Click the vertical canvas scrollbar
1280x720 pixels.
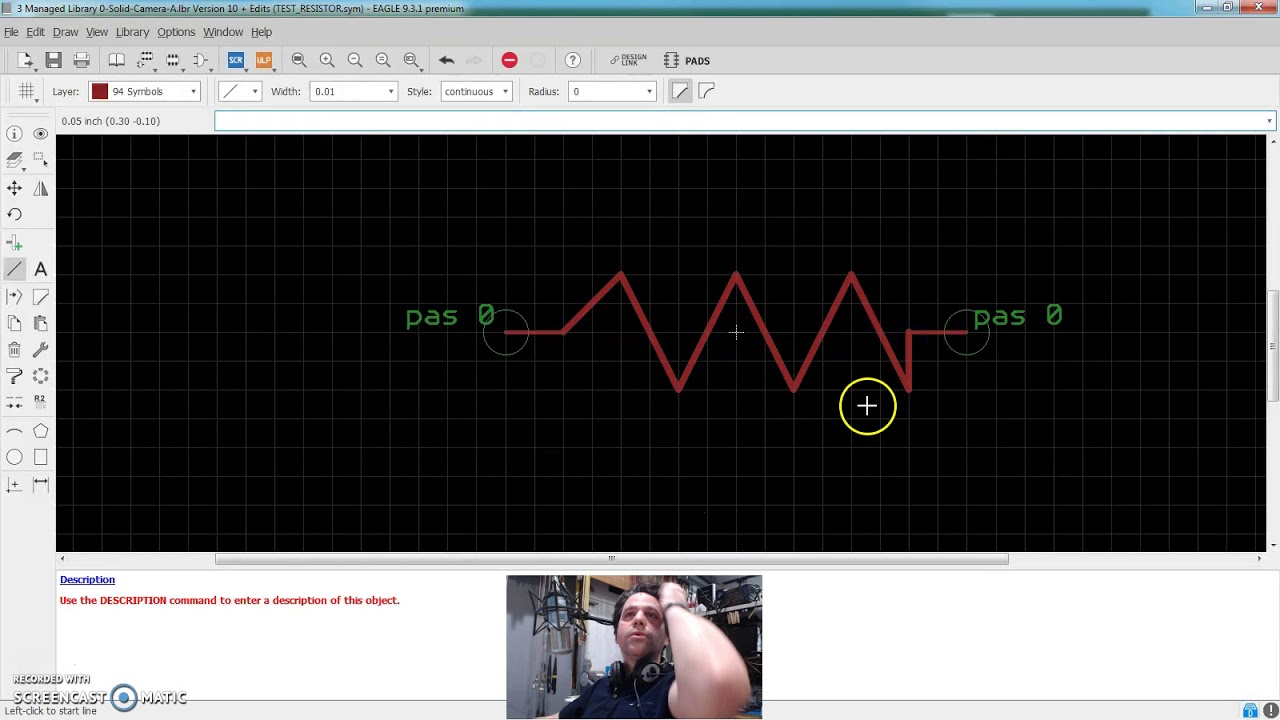1273,345
